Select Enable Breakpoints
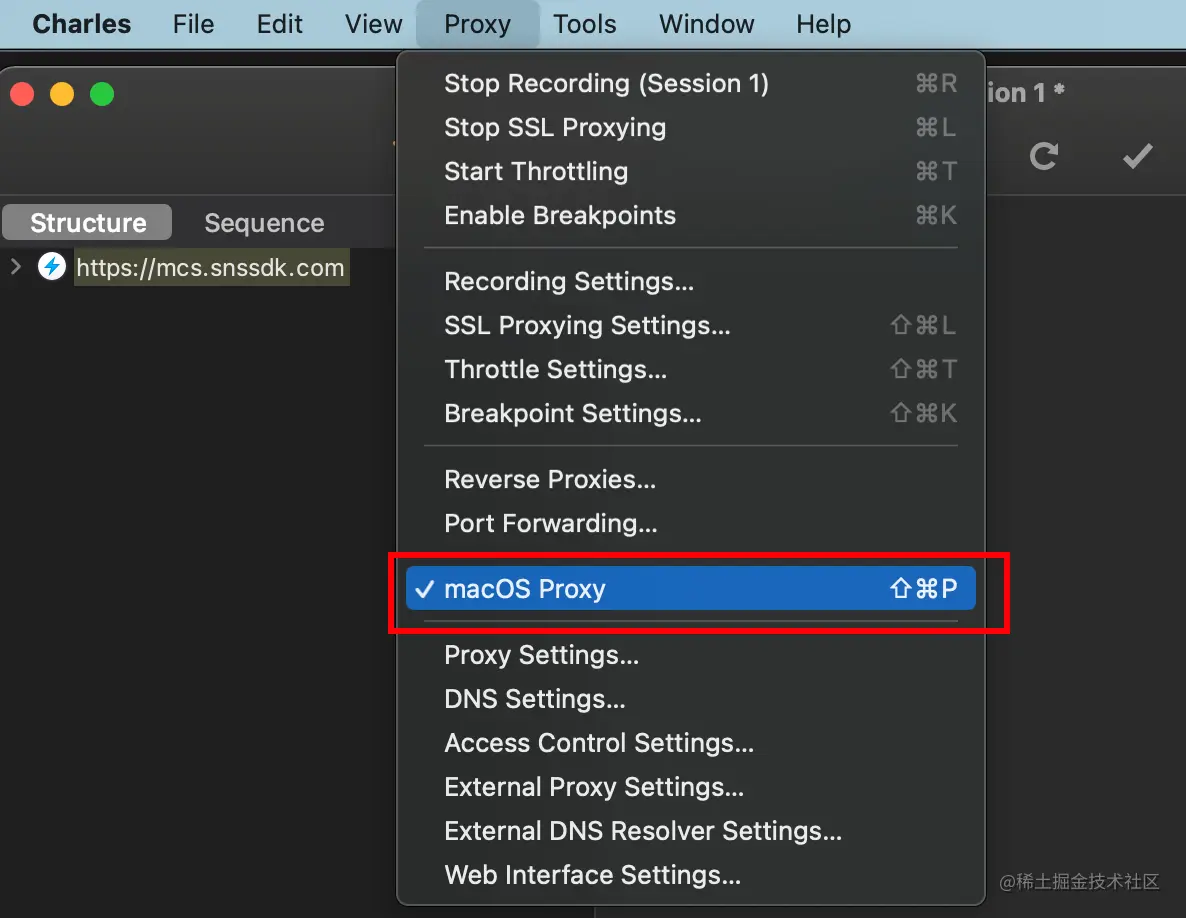Viewport: 1186px width, 918px height. [691, 216]
